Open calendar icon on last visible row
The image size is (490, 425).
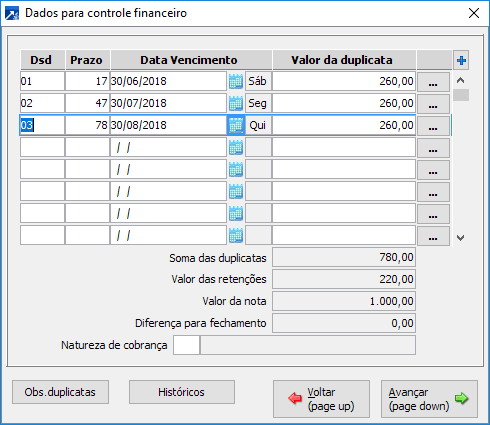click(x=236, y=236)
